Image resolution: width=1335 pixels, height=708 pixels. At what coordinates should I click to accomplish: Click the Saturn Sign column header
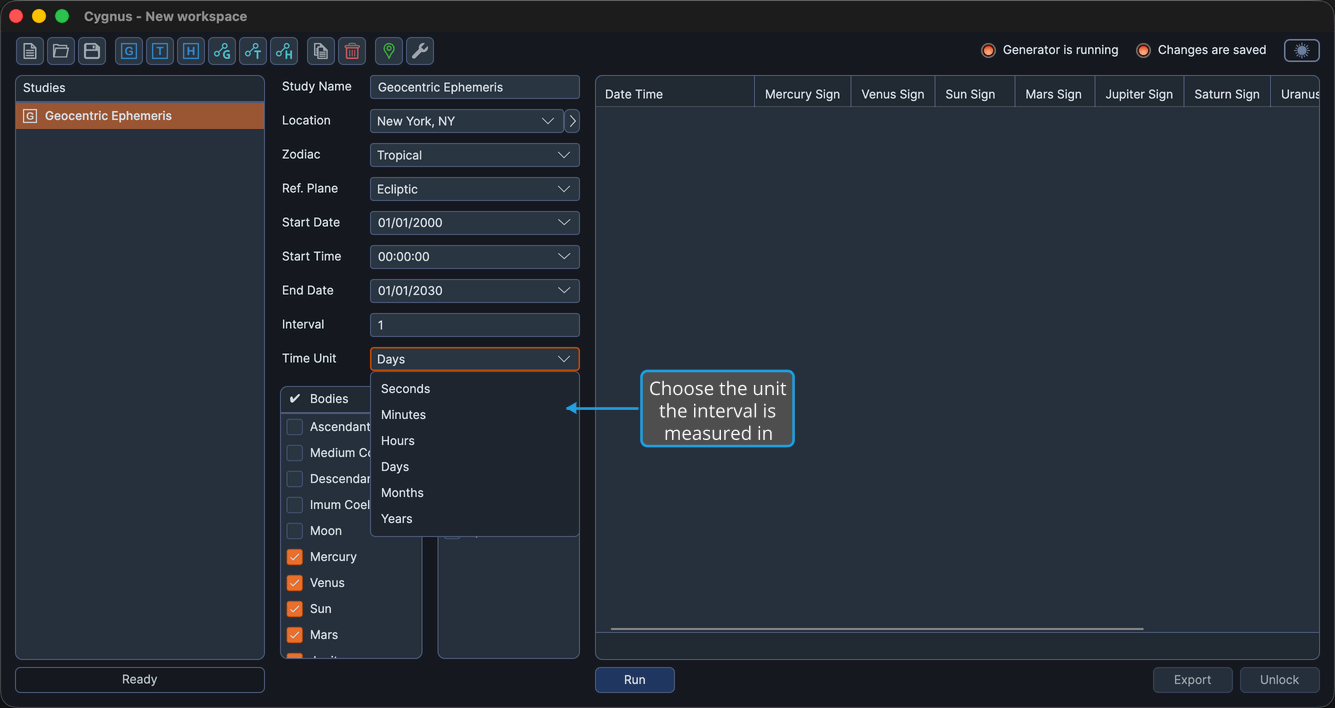(x=1227, y=94)
